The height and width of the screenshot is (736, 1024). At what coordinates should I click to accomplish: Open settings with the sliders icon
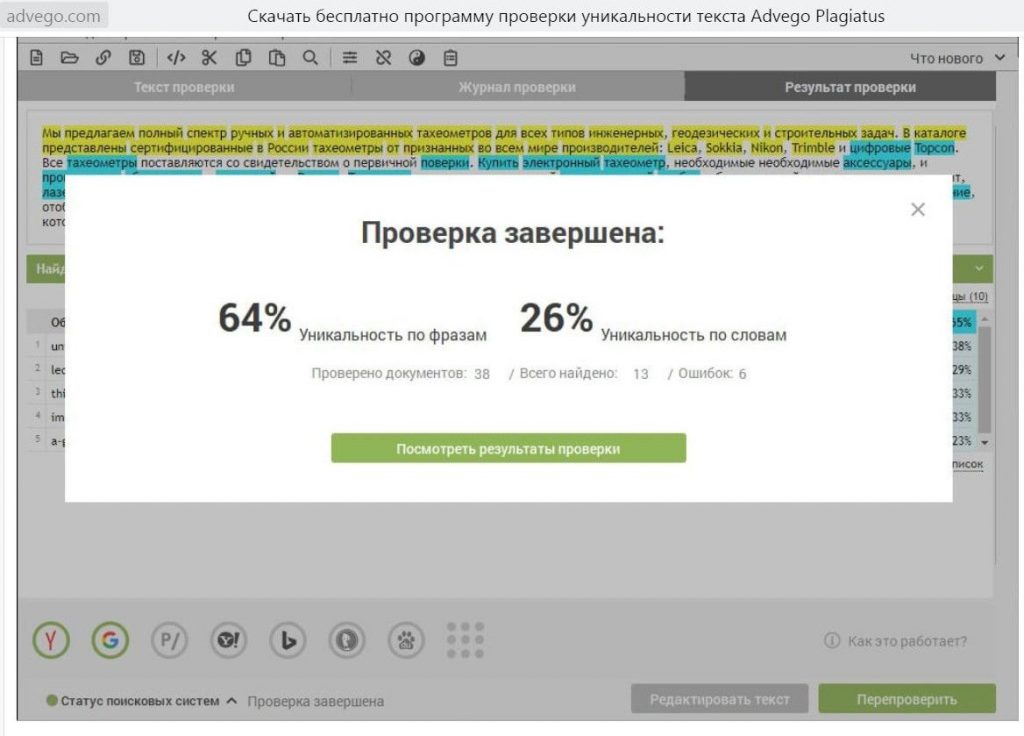tap(350, 57)
